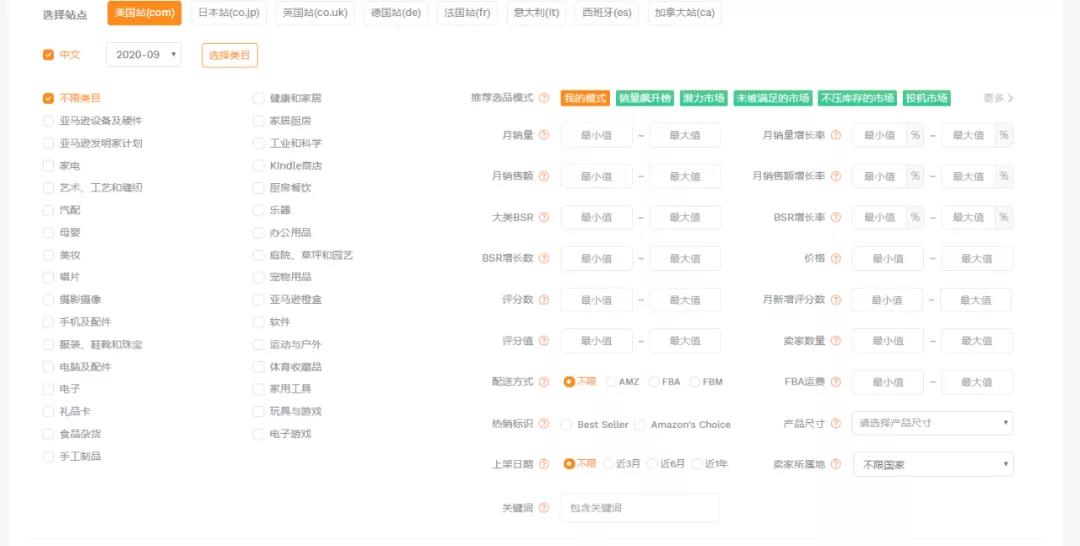The width and height of the screenshot is (1080, 546).
Task: Click FBA运费 maximum value field
Action: pos(977,381)
